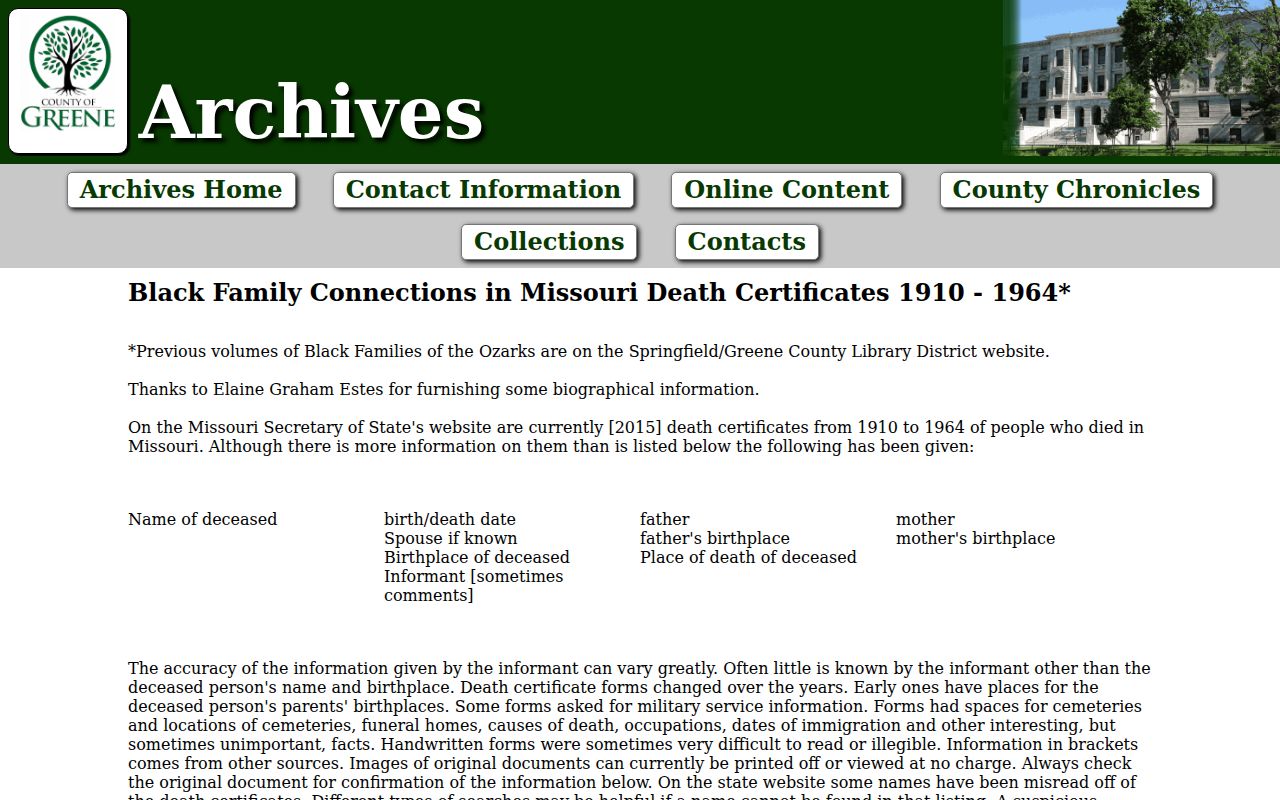Open the Archives Home page
The width and height of the screenshot is (1280, 800).
181,190
